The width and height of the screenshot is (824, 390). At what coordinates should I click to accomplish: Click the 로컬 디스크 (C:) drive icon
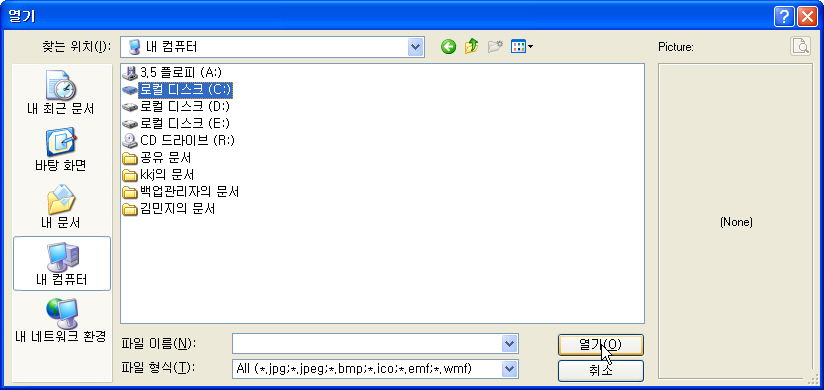(x=129, y=90)
